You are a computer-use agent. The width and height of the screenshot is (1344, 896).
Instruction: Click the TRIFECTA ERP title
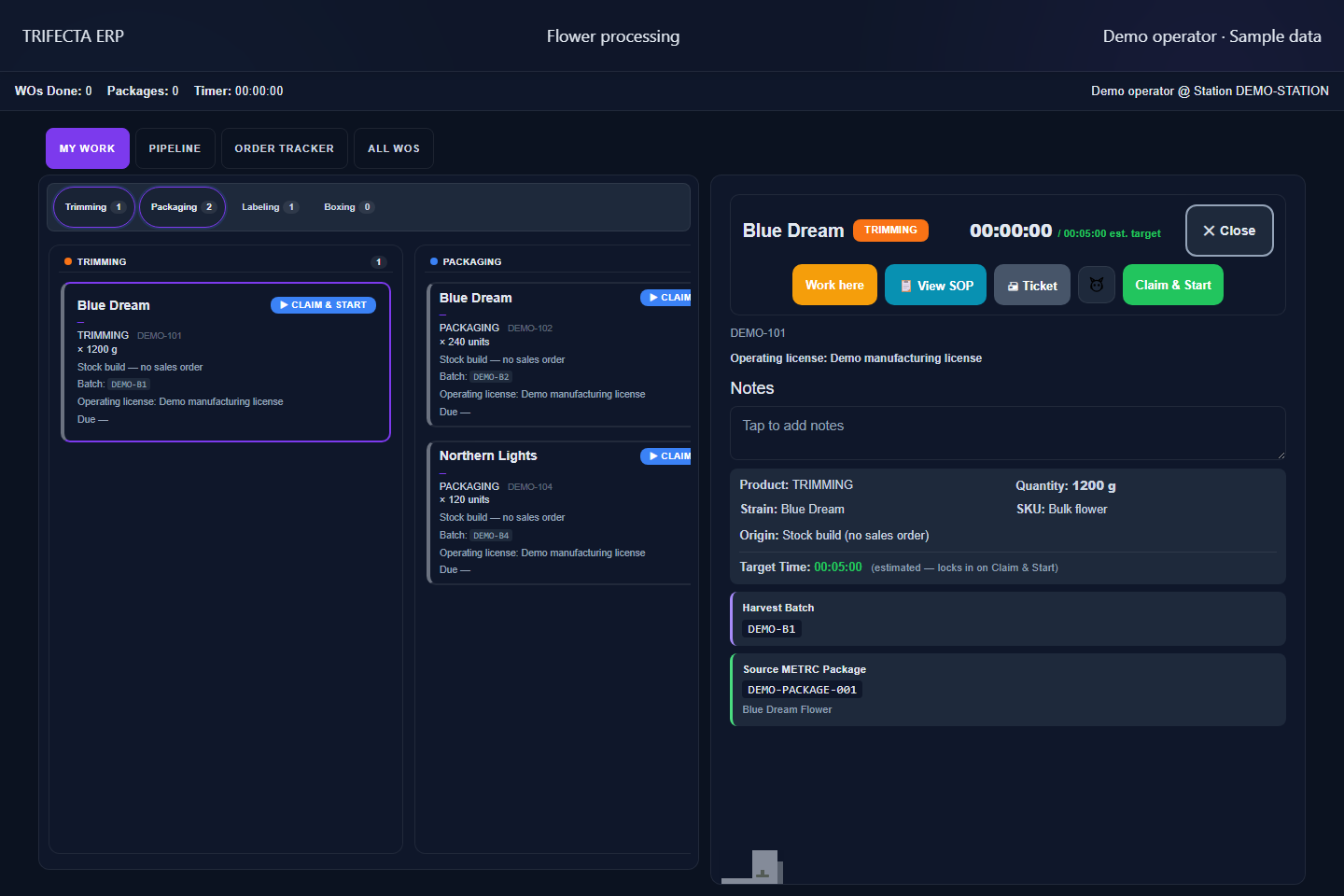click(73, 36)
